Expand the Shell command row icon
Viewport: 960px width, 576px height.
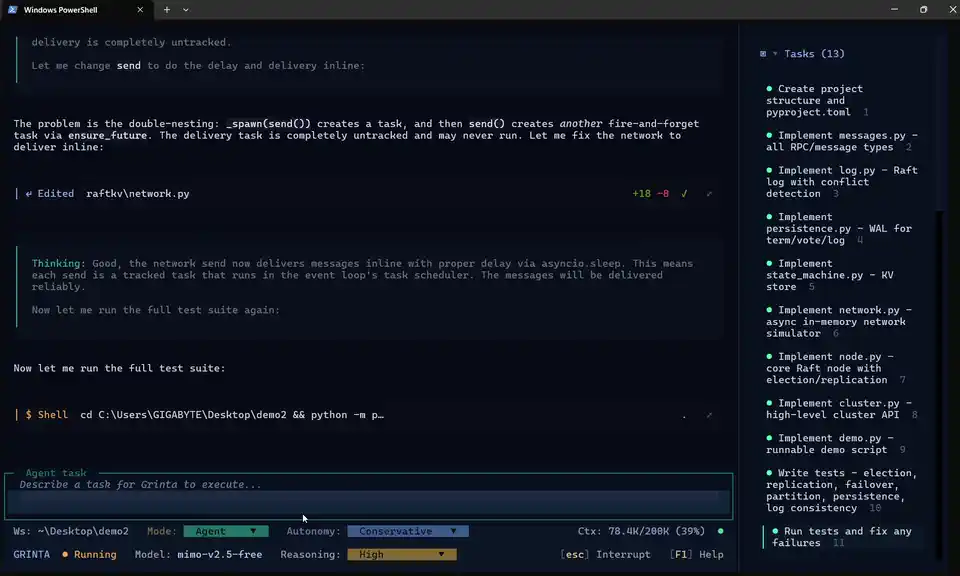coord(709,416)
